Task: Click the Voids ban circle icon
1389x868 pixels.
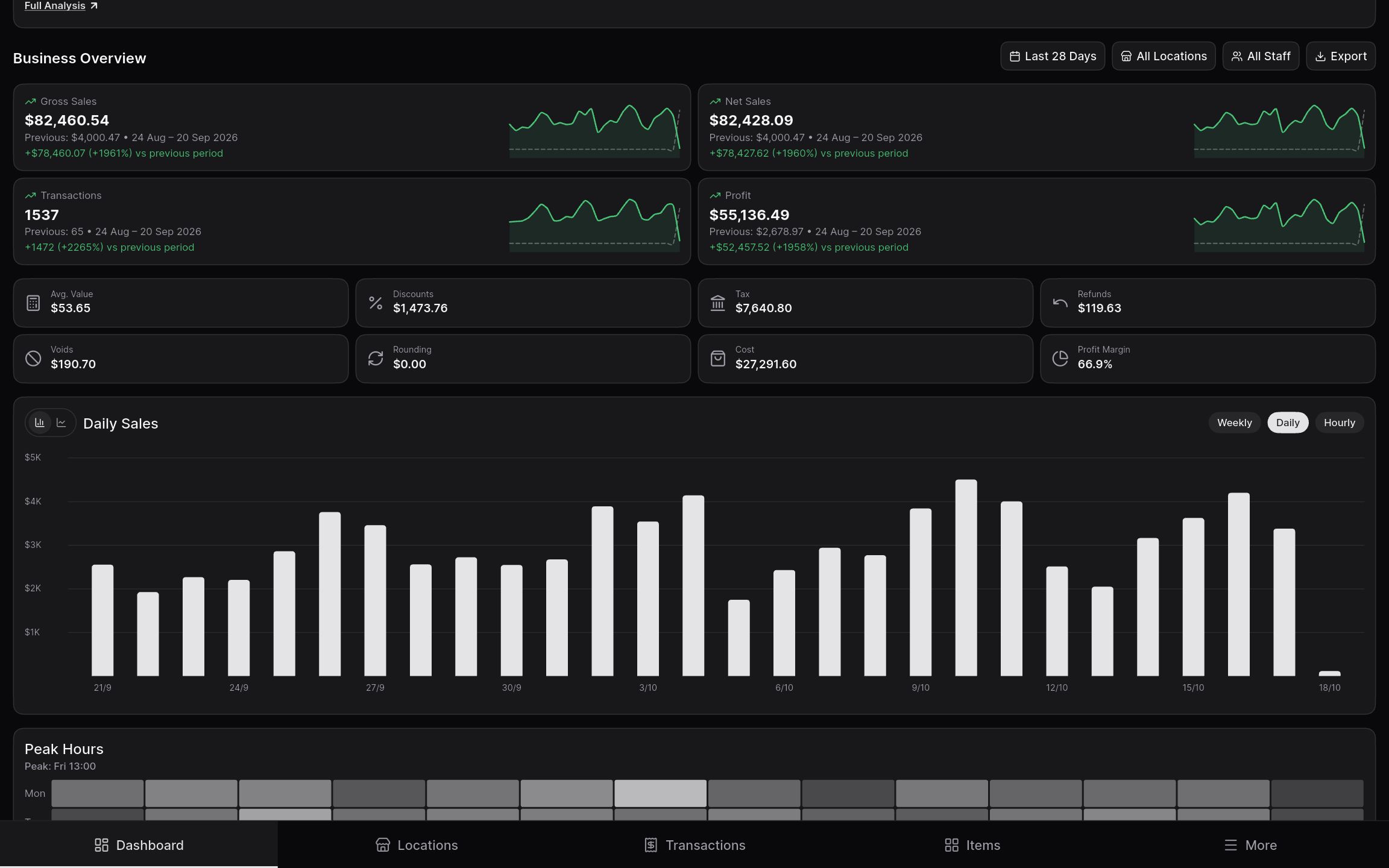Action: tap(33, 358)
